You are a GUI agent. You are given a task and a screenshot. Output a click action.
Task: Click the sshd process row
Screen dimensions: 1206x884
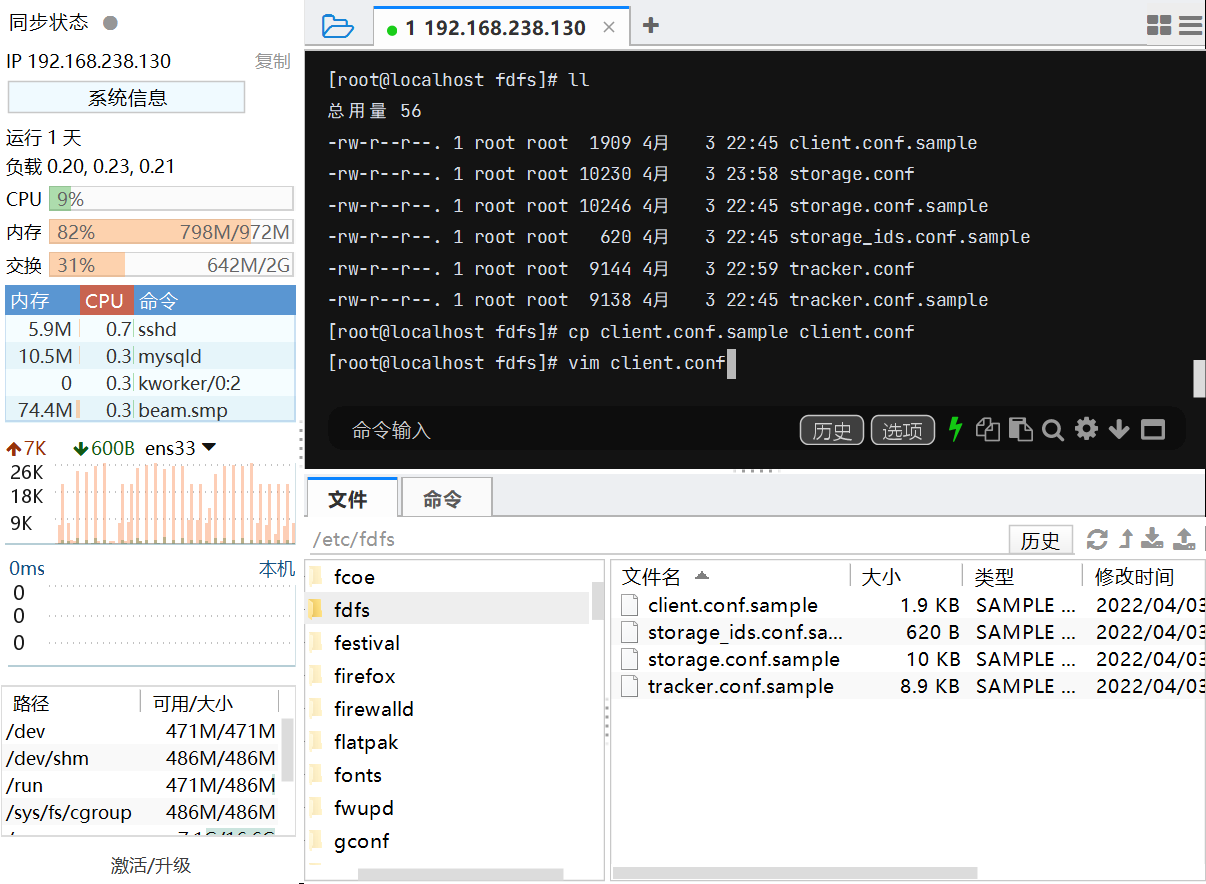click(x=151, y=329)
